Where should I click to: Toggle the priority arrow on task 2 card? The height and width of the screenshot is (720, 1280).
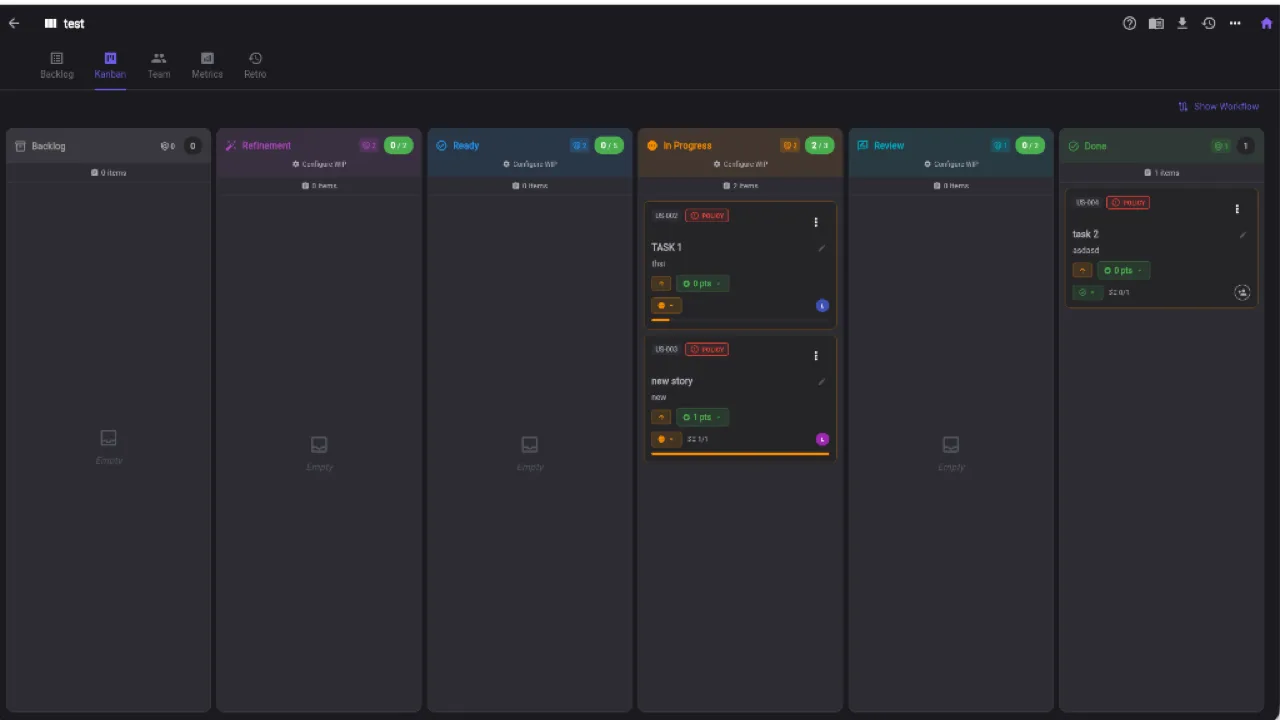point(1082,270)
